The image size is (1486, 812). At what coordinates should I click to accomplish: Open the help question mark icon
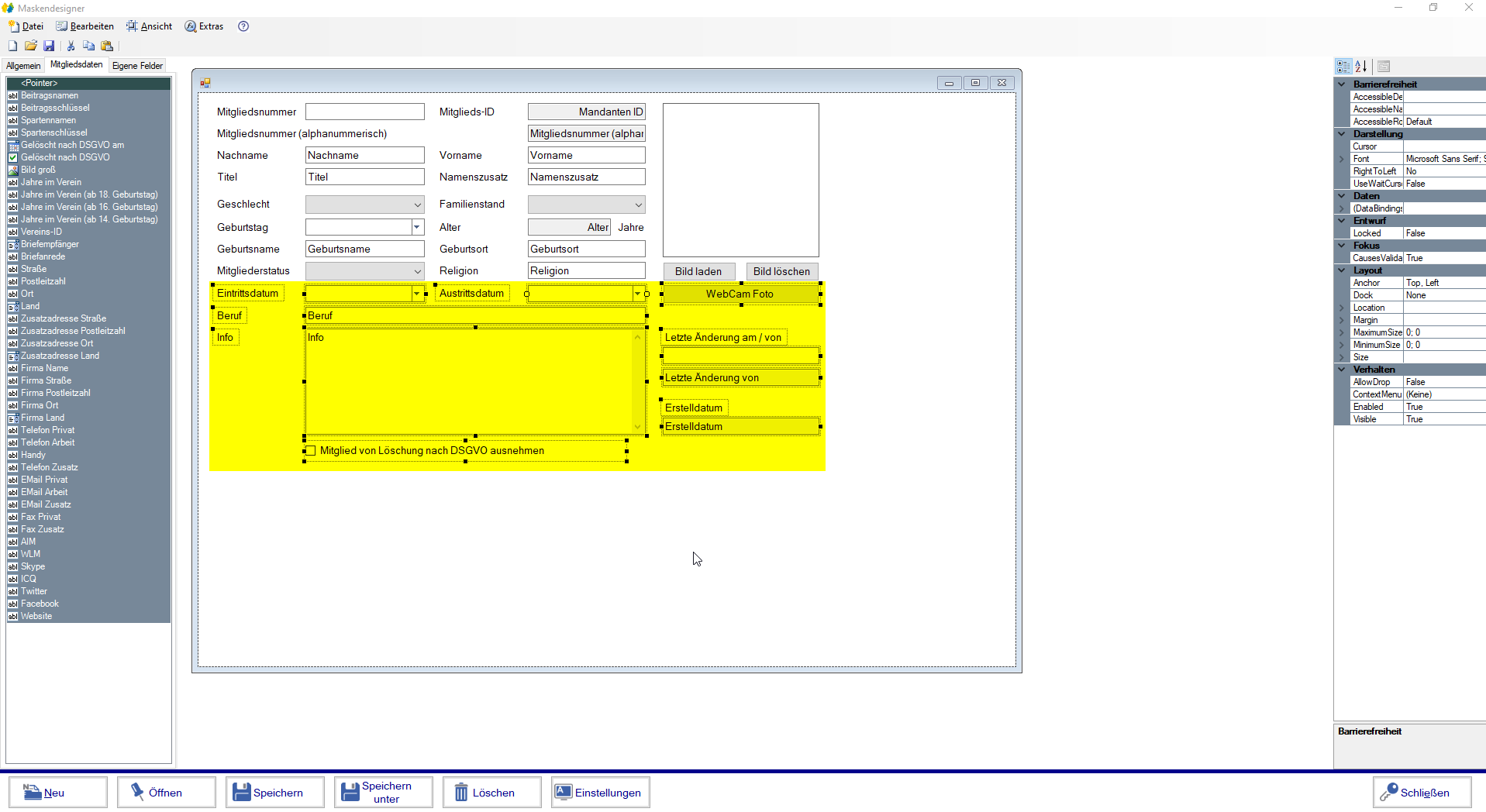point(243,26)
